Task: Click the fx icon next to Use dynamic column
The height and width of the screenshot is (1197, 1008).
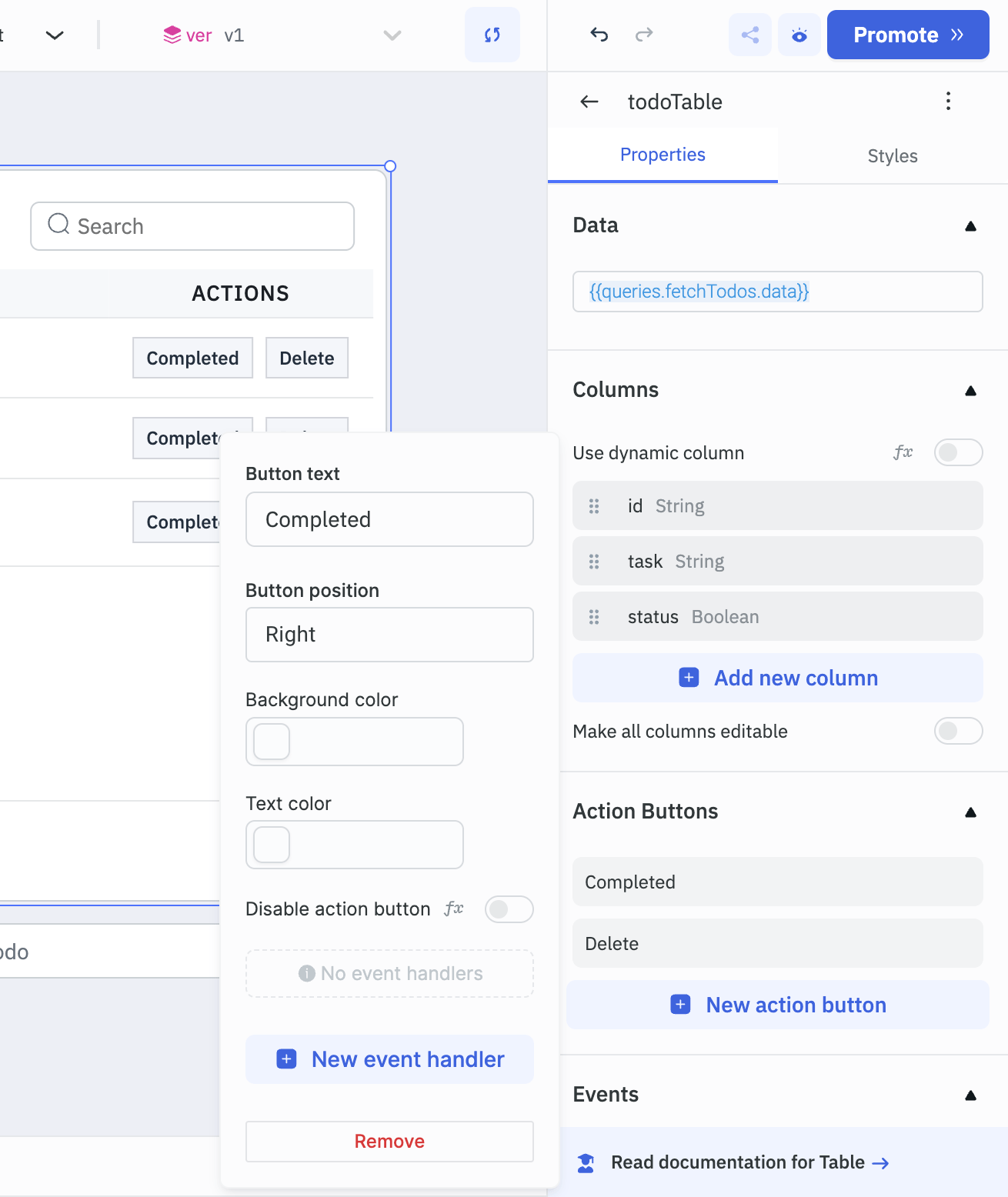Action: pyautogui.click(x=903, y=452)
